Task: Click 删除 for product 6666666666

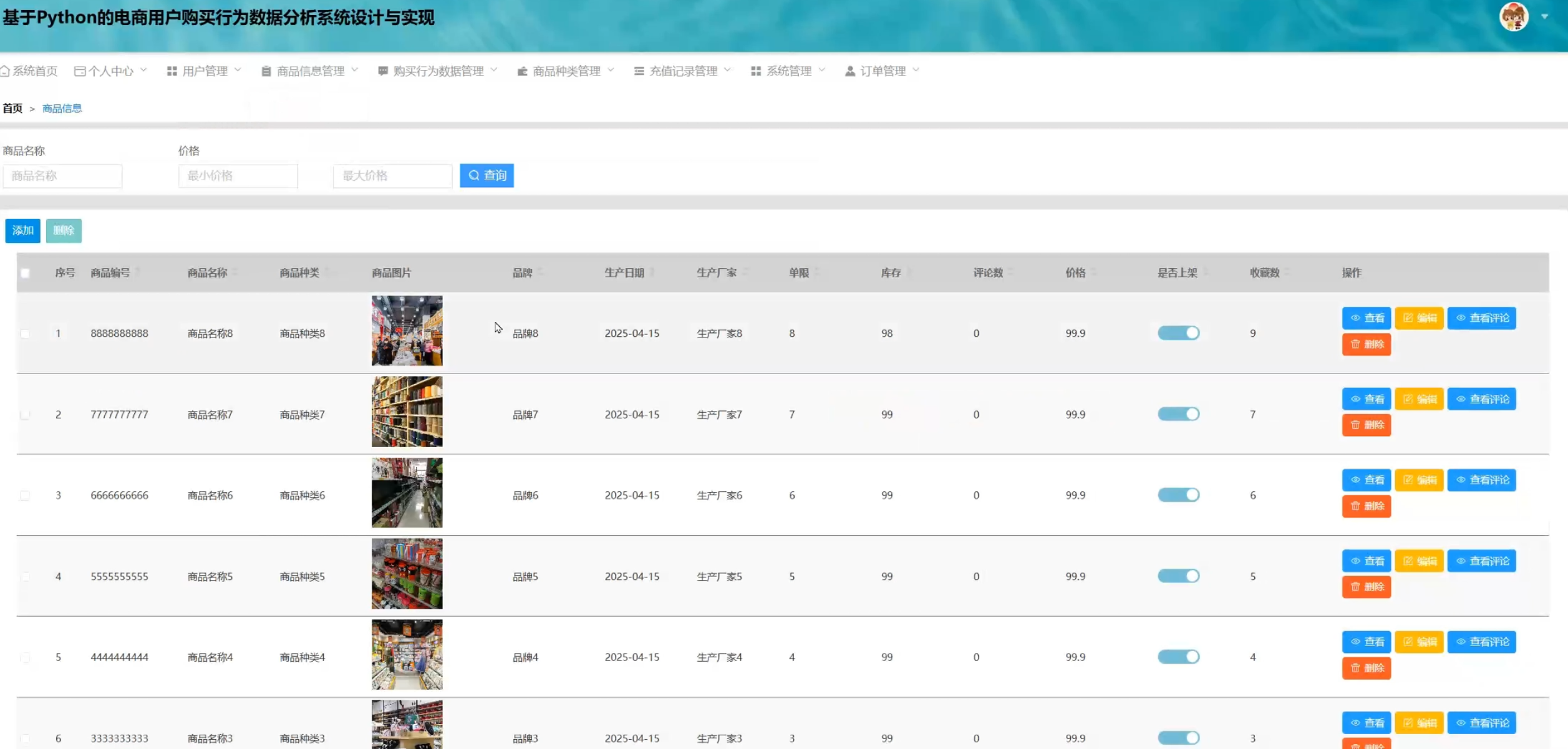Action: 1366,506
